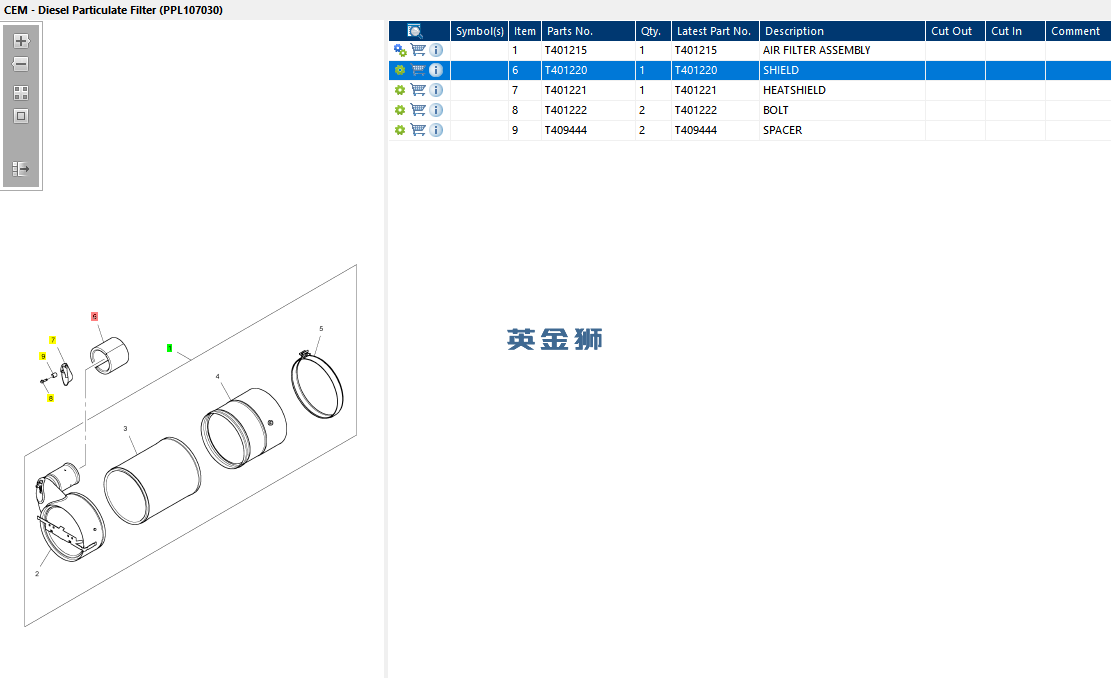1111x678 pixels.
Task: Click the list export arrow icon in diagram toolbar
Action: tap(21, 169)
